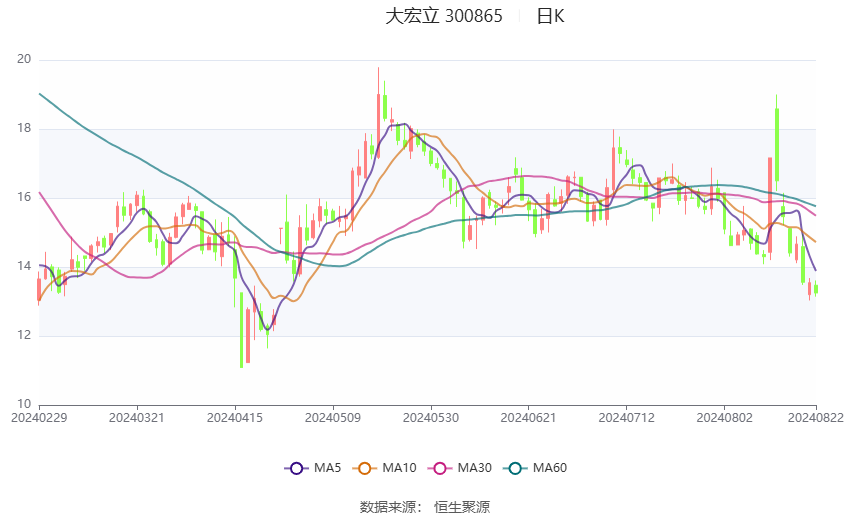Click the 20240321 x-axis date label

[x=137, y=418]
